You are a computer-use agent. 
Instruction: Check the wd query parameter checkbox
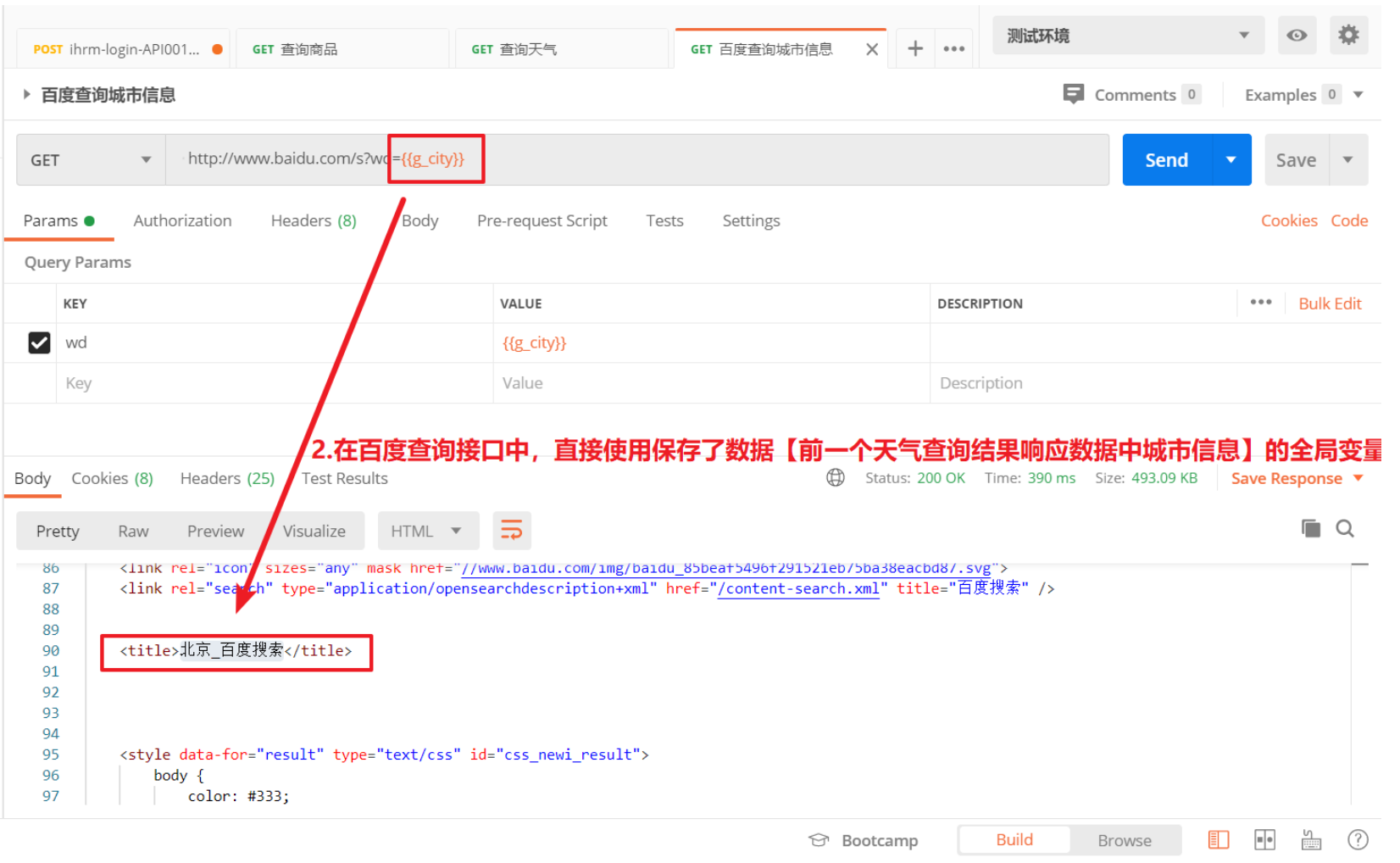point(39,342)
